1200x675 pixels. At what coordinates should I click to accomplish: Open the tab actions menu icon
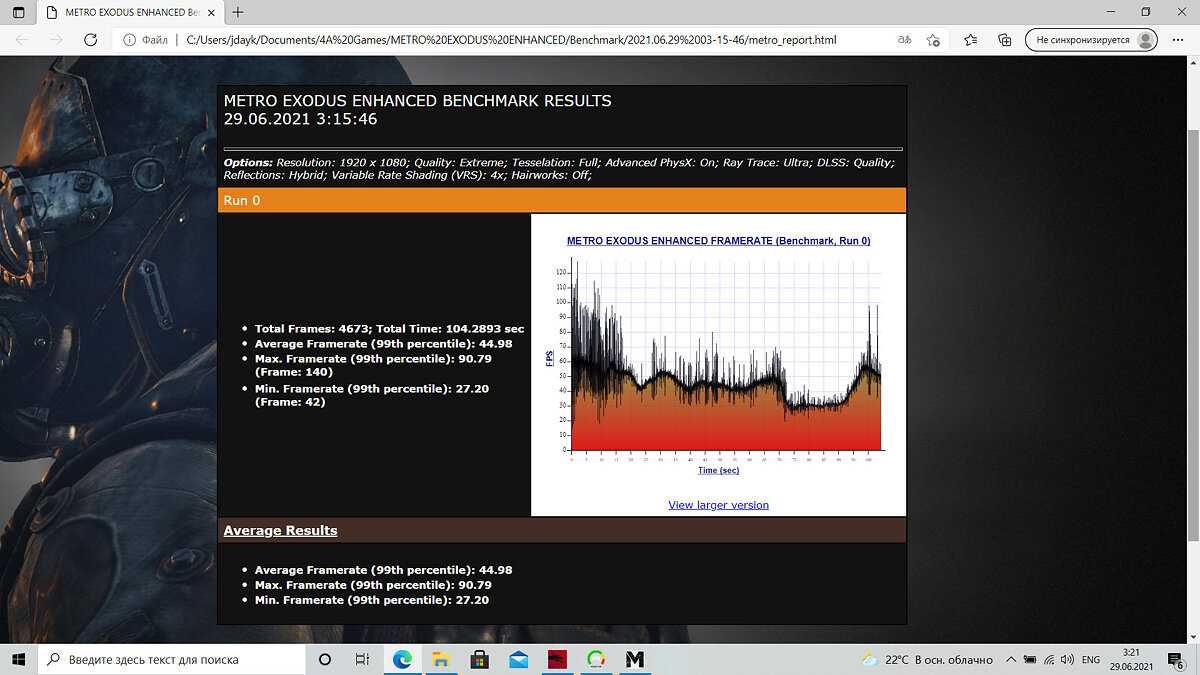19,12
